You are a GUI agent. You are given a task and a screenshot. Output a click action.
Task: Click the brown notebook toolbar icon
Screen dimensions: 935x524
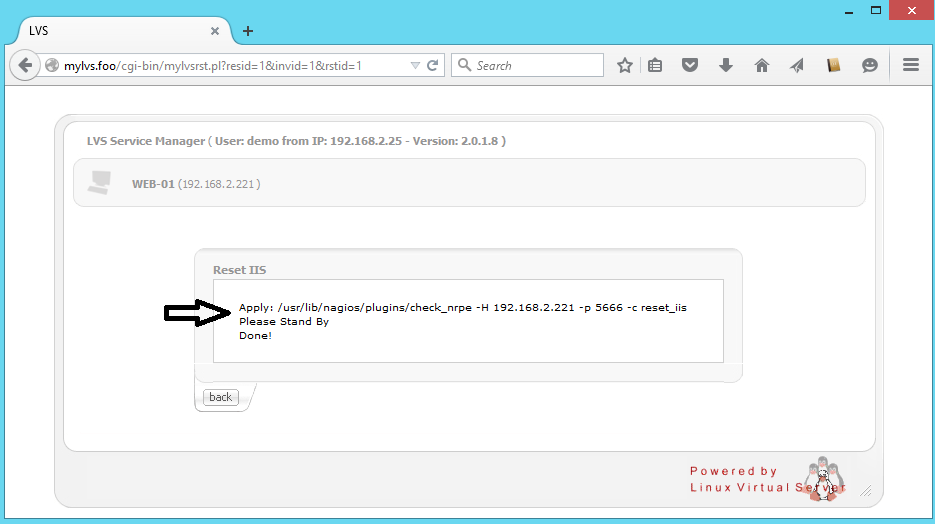coord(833,66)
